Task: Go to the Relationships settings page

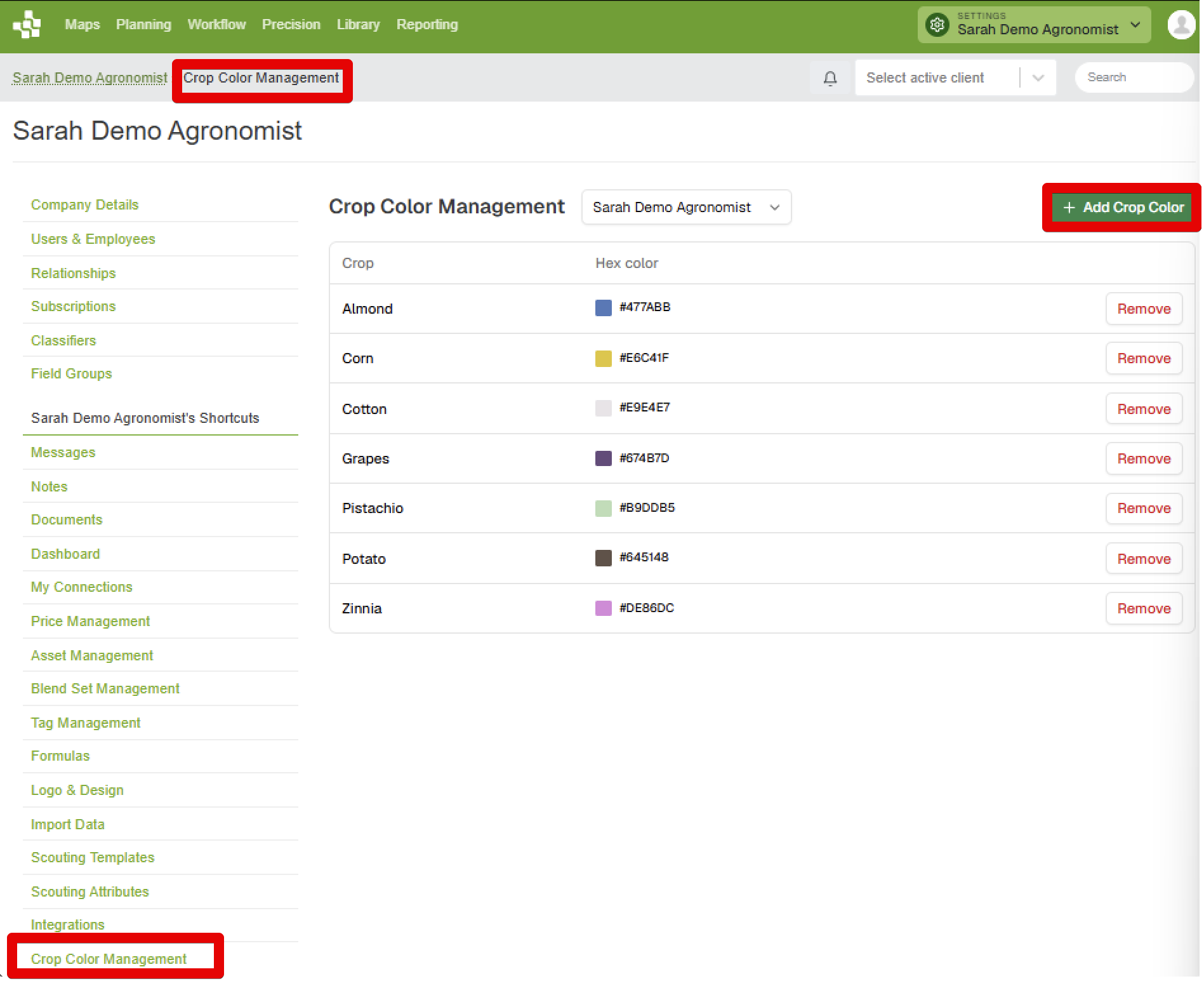Action: click(x=73, y=273)
